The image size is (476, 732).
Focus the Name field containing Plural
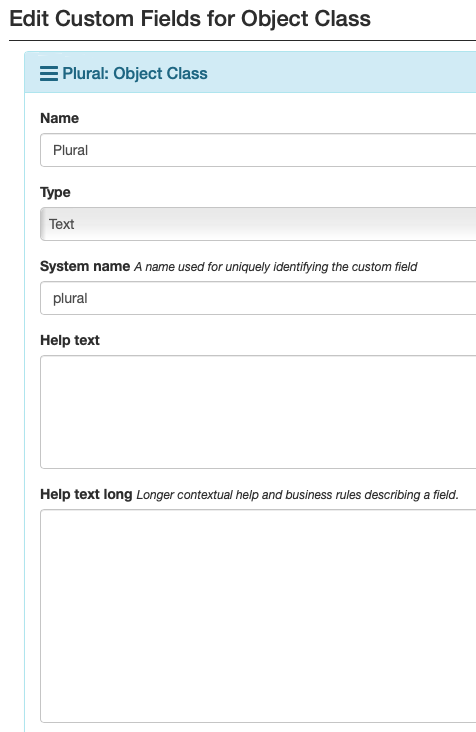tap(258, 150)
